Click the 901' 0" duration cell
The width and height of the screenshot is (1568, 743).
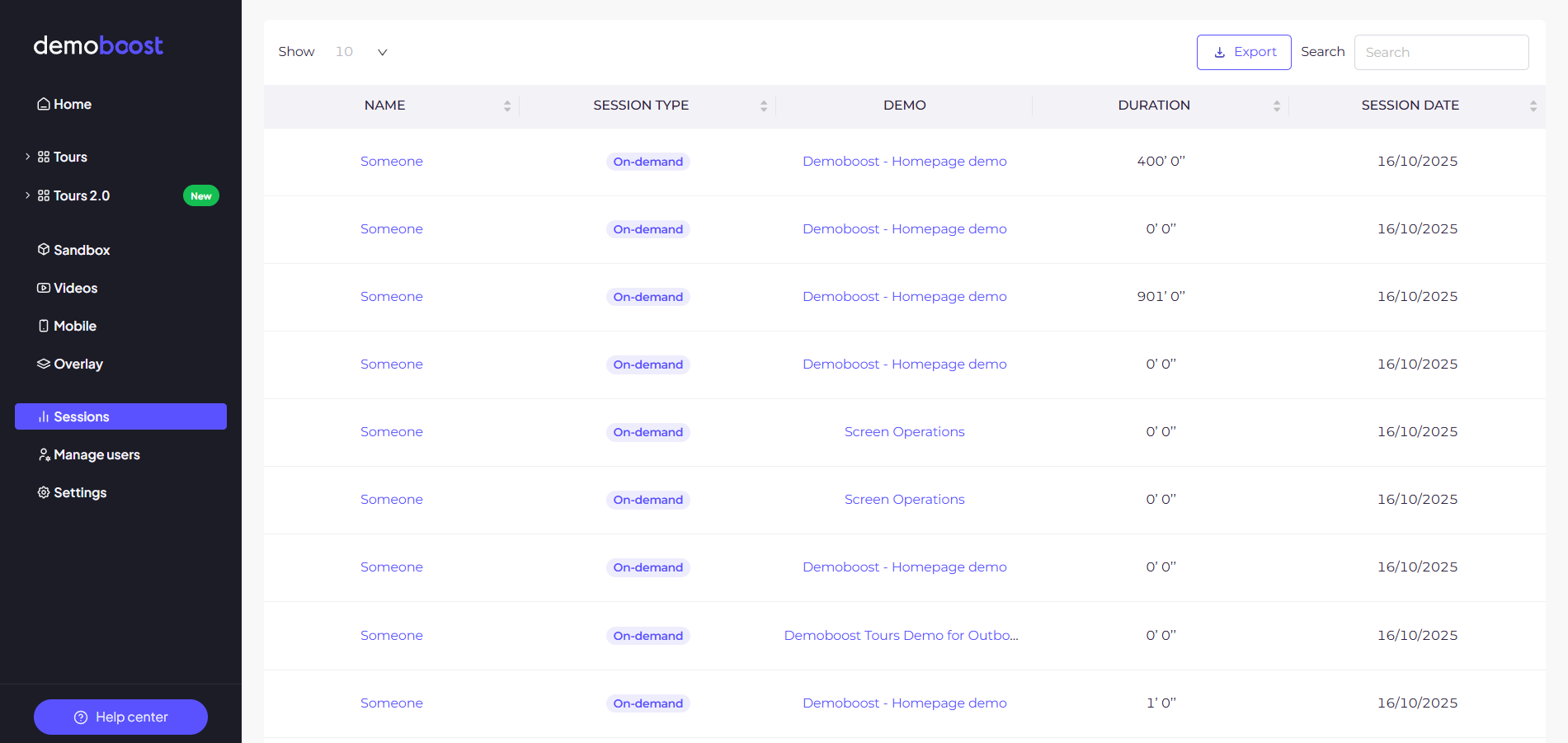point(1161,296)
